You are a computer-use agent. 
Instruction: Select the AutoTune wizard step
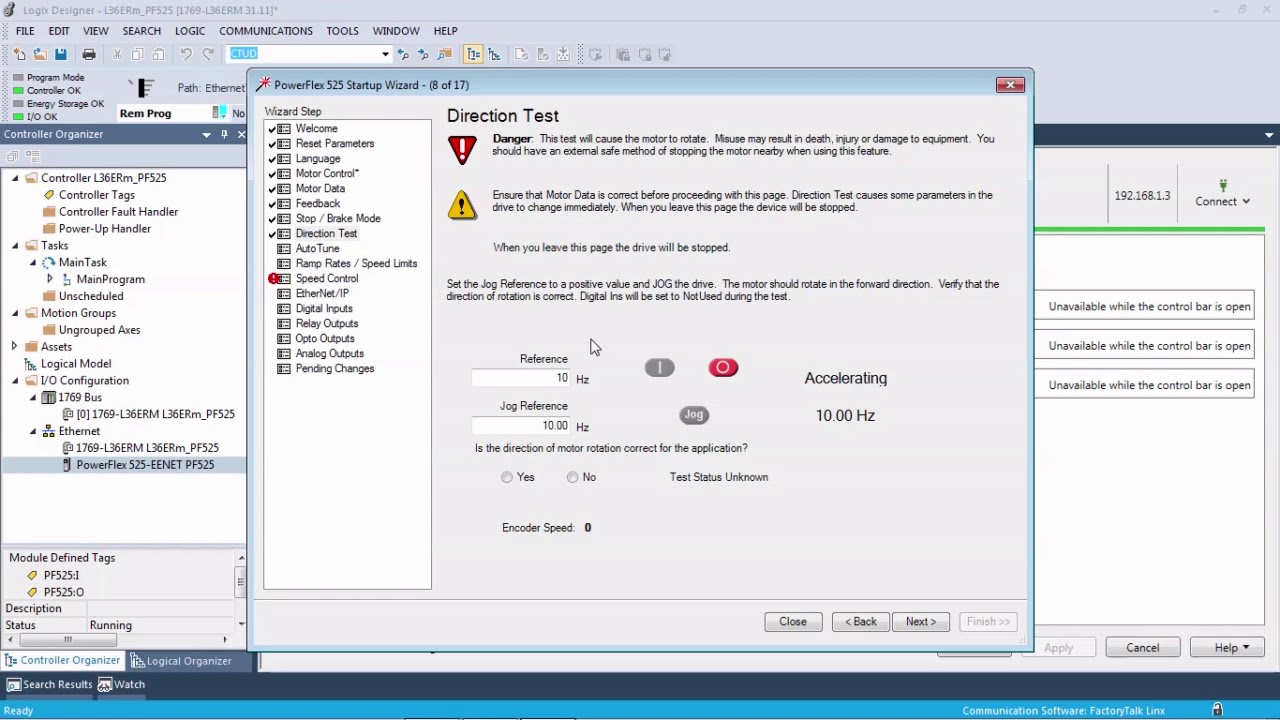pyautogui.click(x=318, y=249)
